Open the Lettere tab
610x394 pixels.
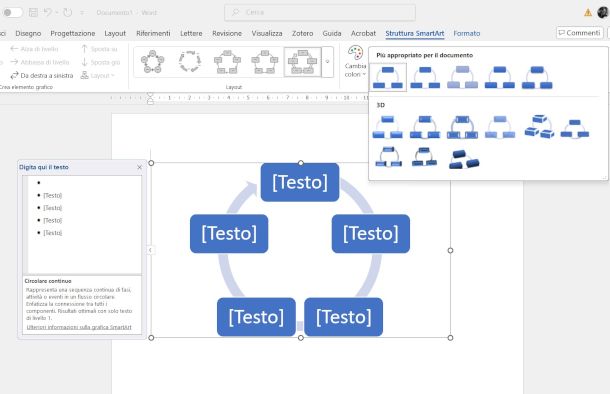[191, 33]
